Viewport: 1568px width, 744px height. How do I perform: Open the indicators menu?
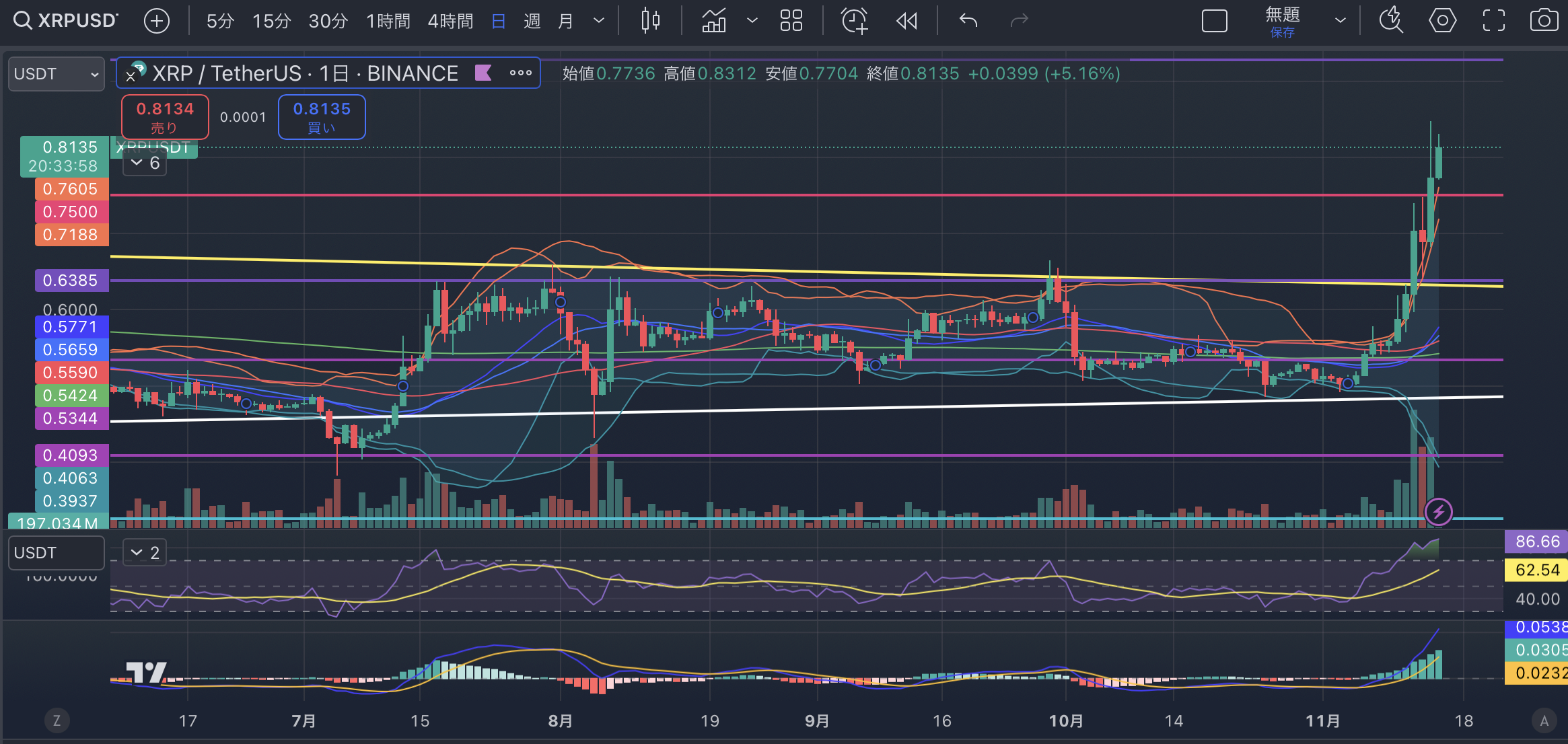click(x=714, y=21)
